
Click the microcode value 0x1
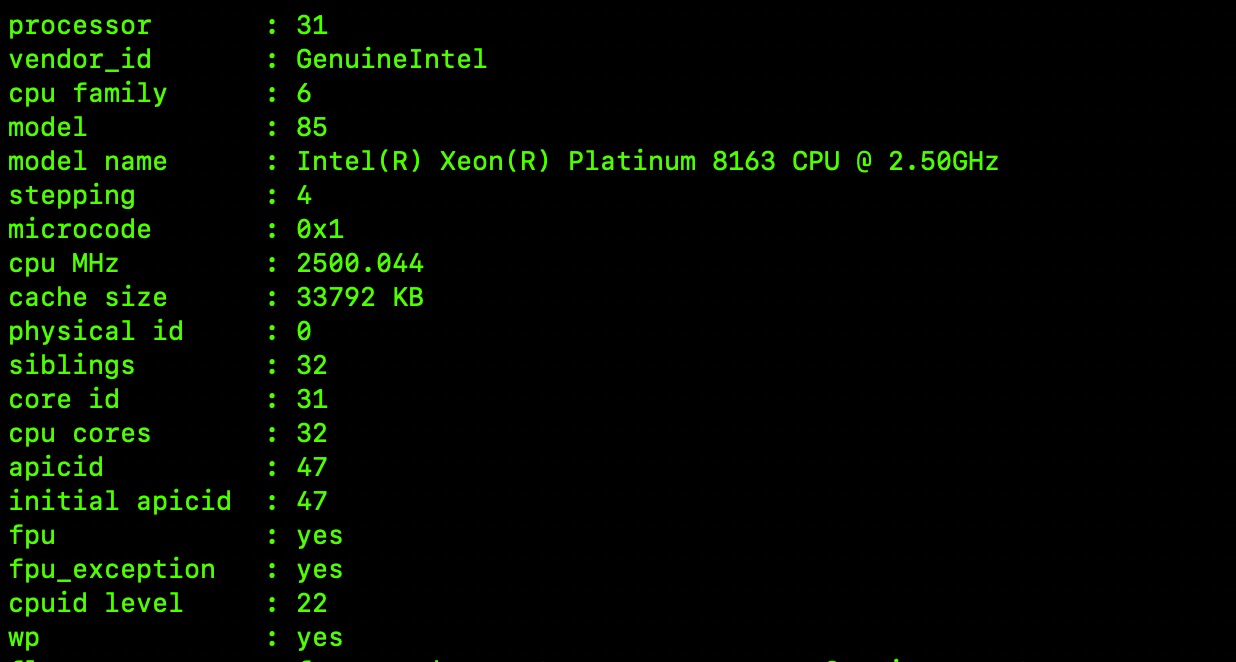coord(320,229)
